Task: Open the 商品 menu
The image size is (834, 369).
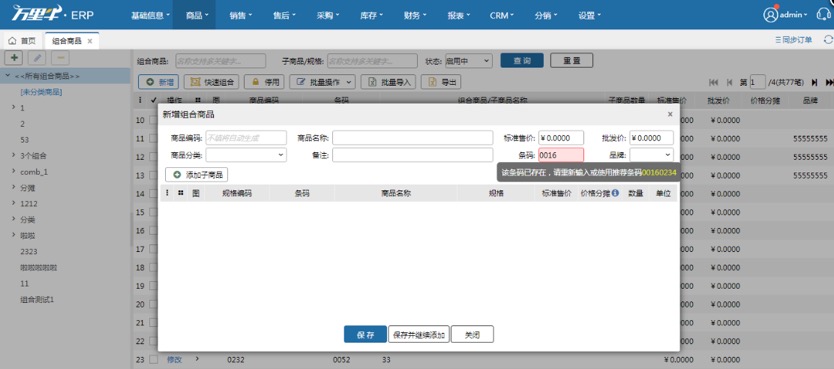Action: pos(197,15)
